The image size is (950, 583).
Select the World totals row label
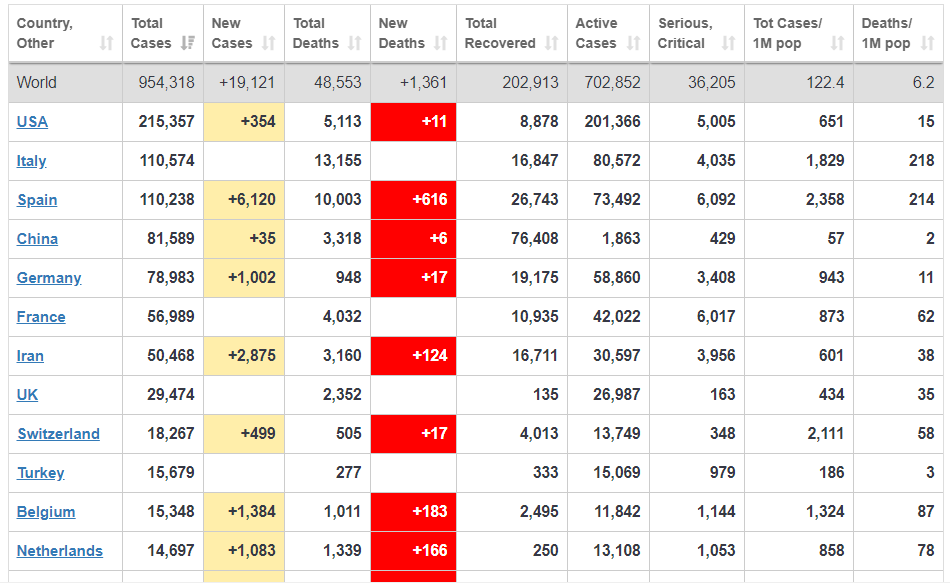[37, 83]
